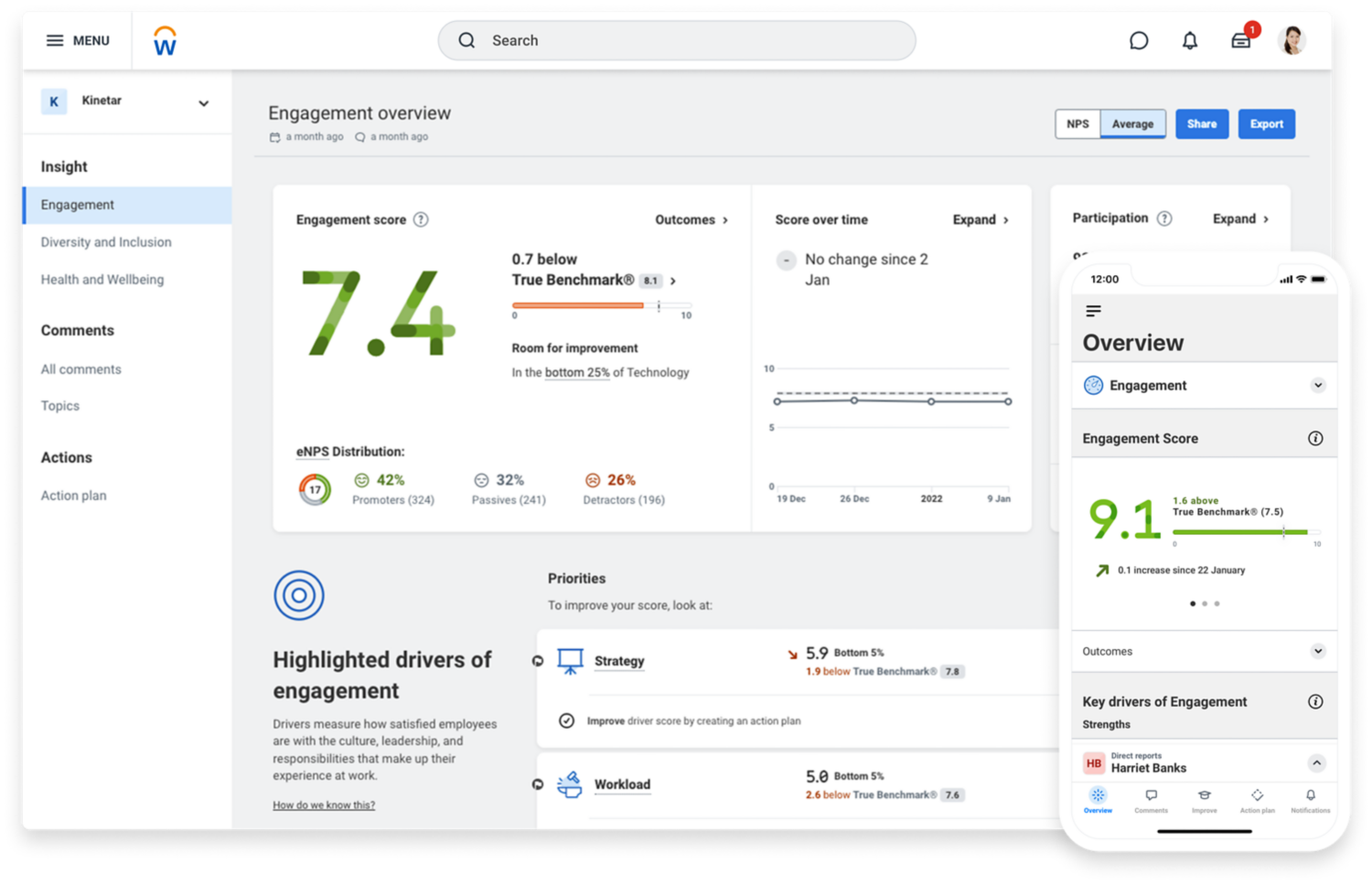The width and height of the screenshot is (1372, 885).
Task: Click the Export button
Action: click(x=1267, y=123)
